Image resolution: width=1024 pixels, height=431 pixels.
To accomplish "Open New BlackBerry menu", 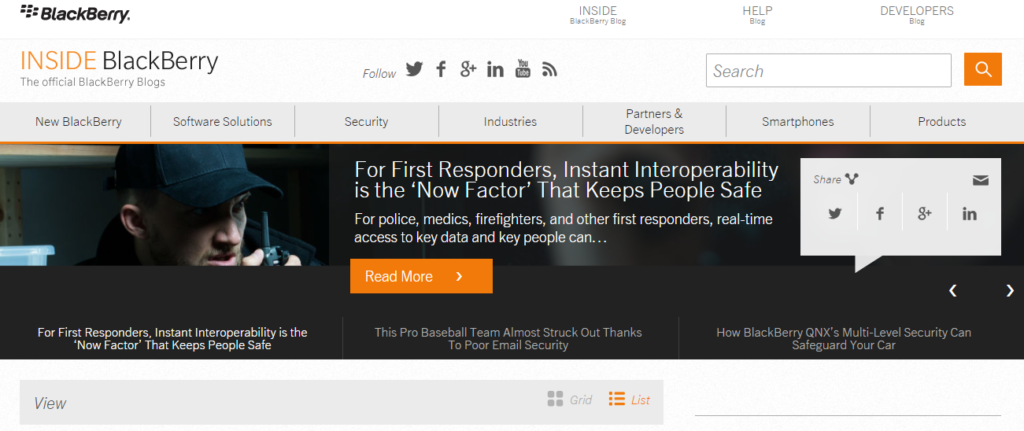I will tap(78, 121).
